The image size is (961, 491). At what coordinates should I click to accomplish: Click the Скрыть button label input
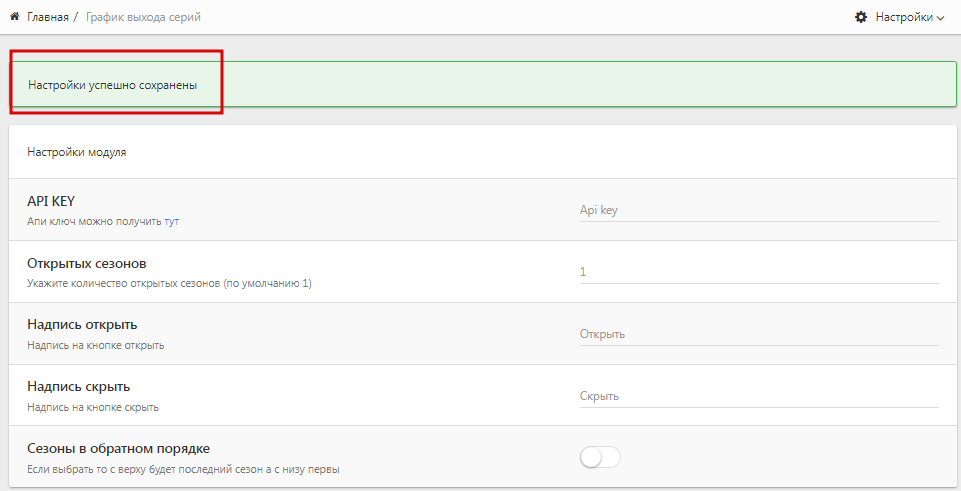759,396
